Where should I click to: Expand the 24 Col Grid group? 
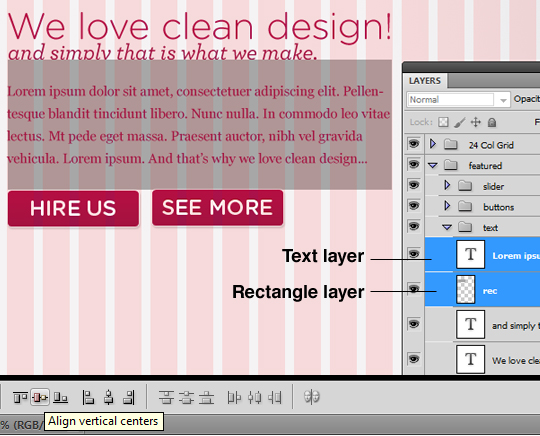pos(433,144)
